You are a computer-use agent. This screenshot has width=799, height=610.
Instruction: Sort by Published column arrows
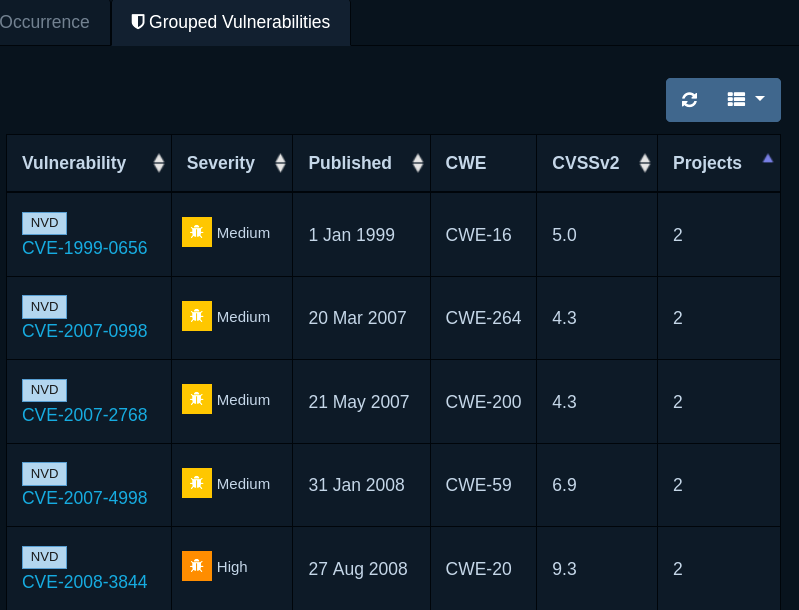click(418, 163)
